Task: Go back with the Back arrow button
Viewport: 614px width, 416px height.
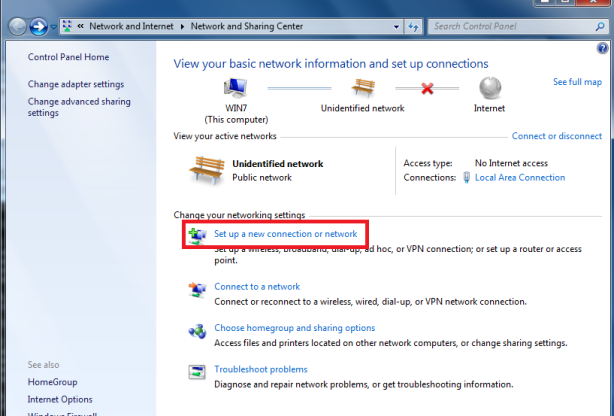Action: tap(17, 27)
